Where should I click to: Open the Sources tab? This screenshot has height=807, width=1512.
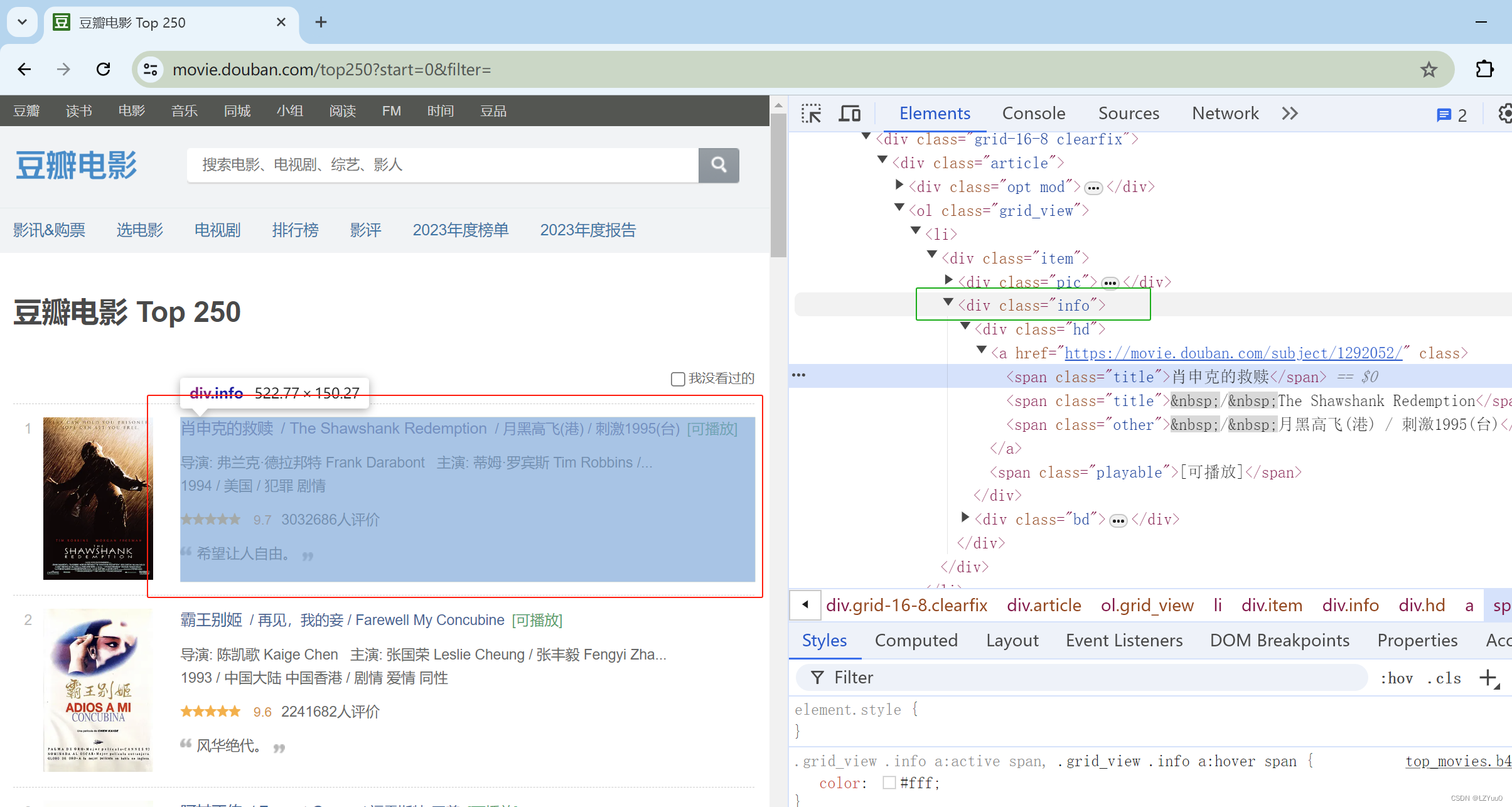tap(1129, 114)
